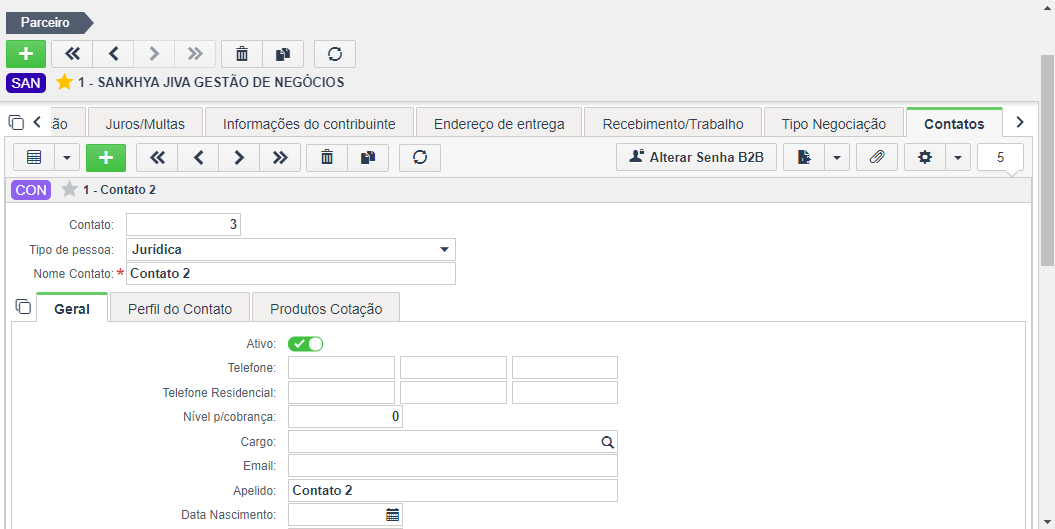Screen dimensions: 1055x529
Task: Open Tipo Negociação tab
Action: (834, 123)
